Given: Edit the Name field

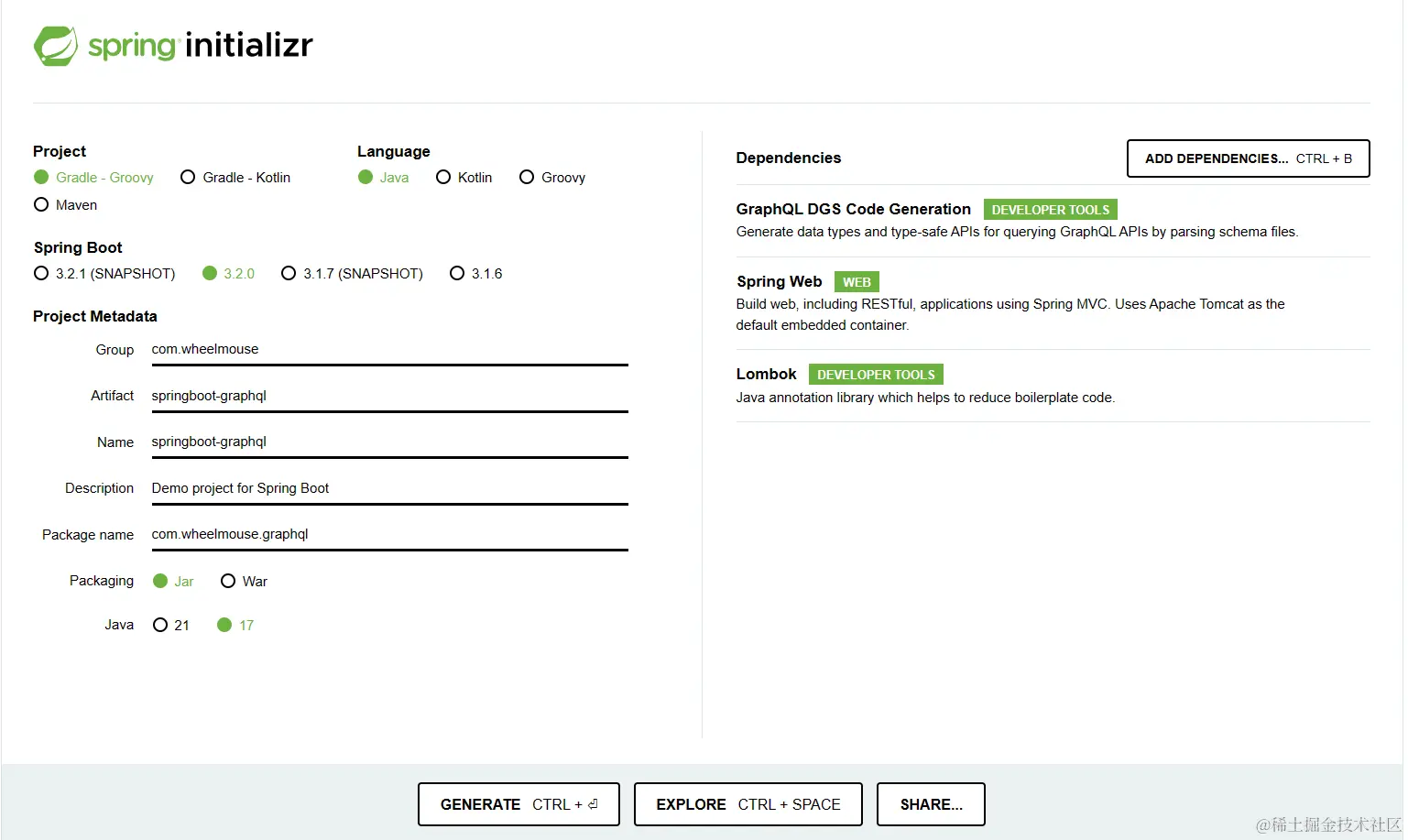Looking at the screenshot, I should coord(389,442).
